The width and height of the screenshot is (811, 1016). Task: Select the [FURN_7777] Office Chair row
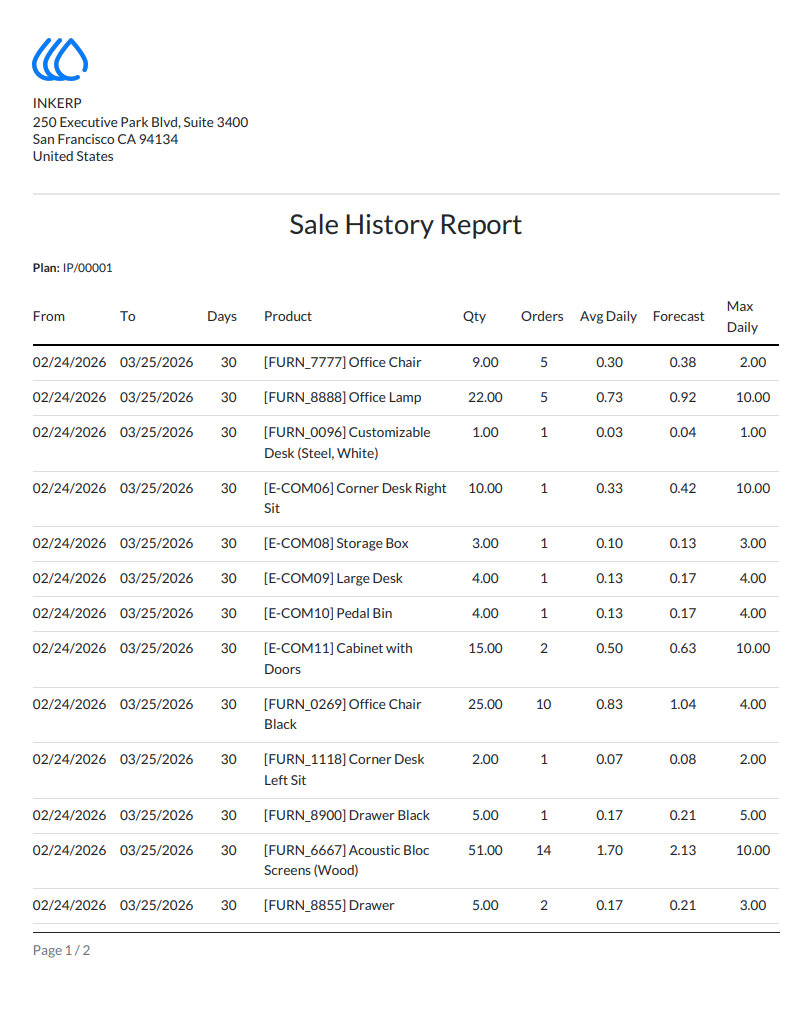[406, 363]
